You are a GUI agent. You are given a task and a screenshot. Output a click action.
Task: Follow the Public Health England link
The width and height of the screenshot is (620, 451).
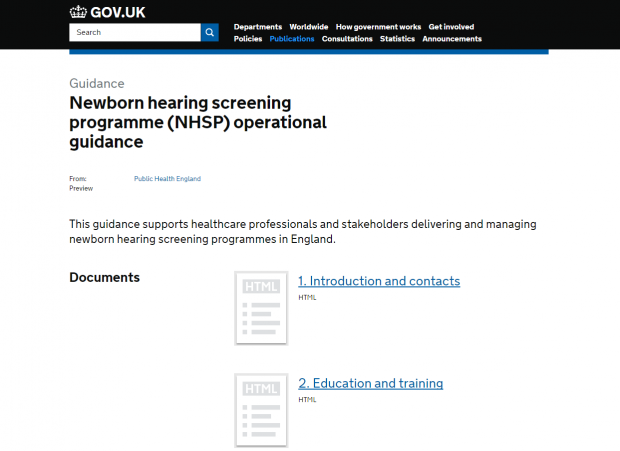click(x=167, y=179)
